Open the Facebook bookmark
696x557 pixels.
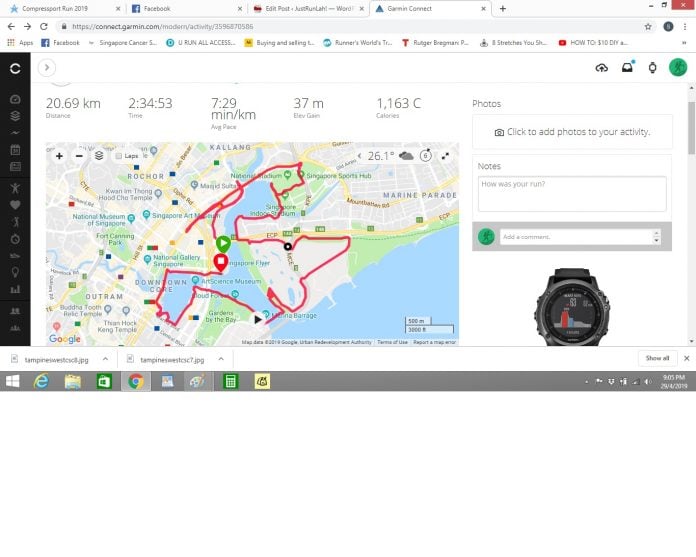pyautogui.click(x=60, y=43)
